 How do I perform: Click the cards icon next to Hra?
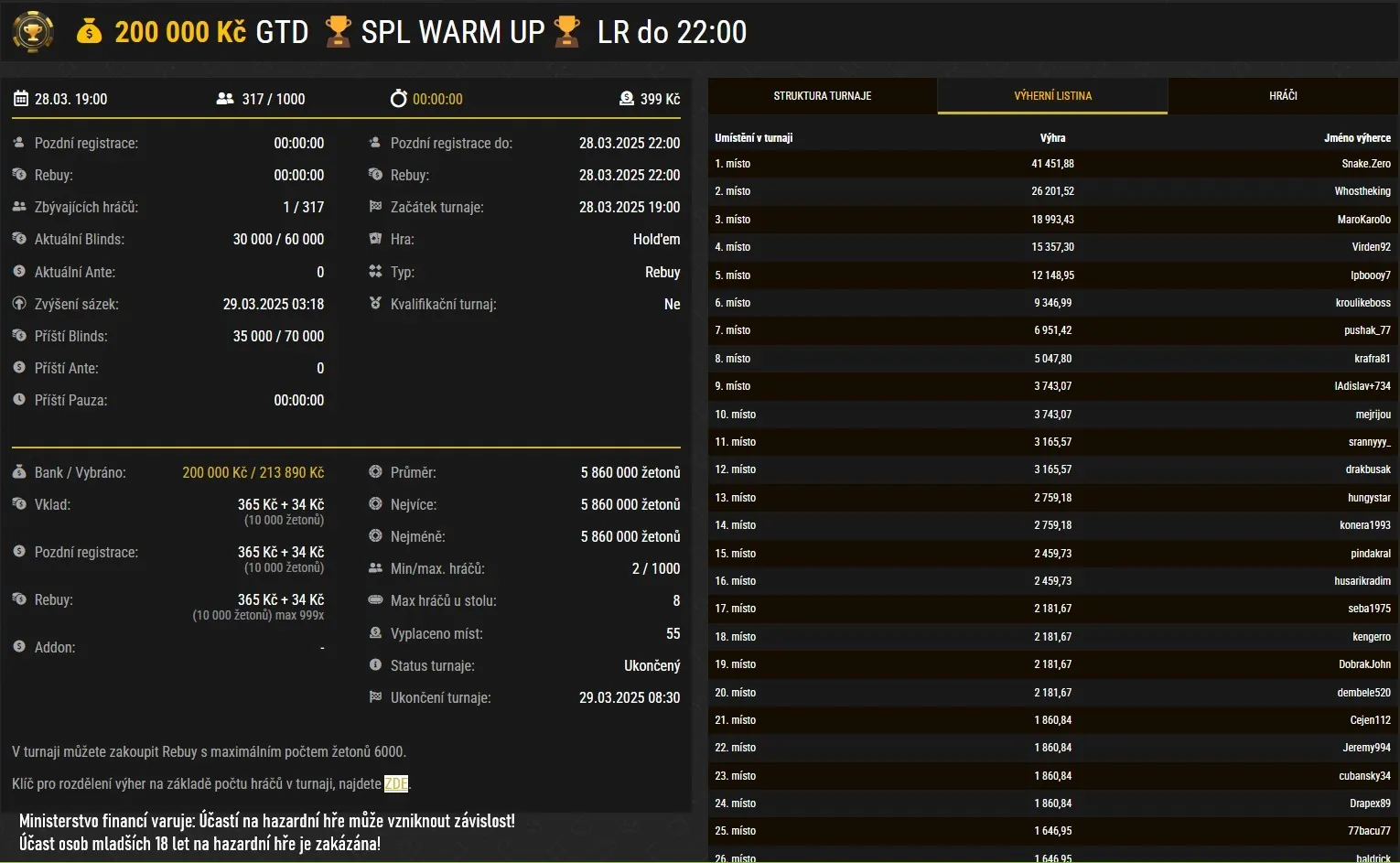pyautogui.click(x=374, y=239)
